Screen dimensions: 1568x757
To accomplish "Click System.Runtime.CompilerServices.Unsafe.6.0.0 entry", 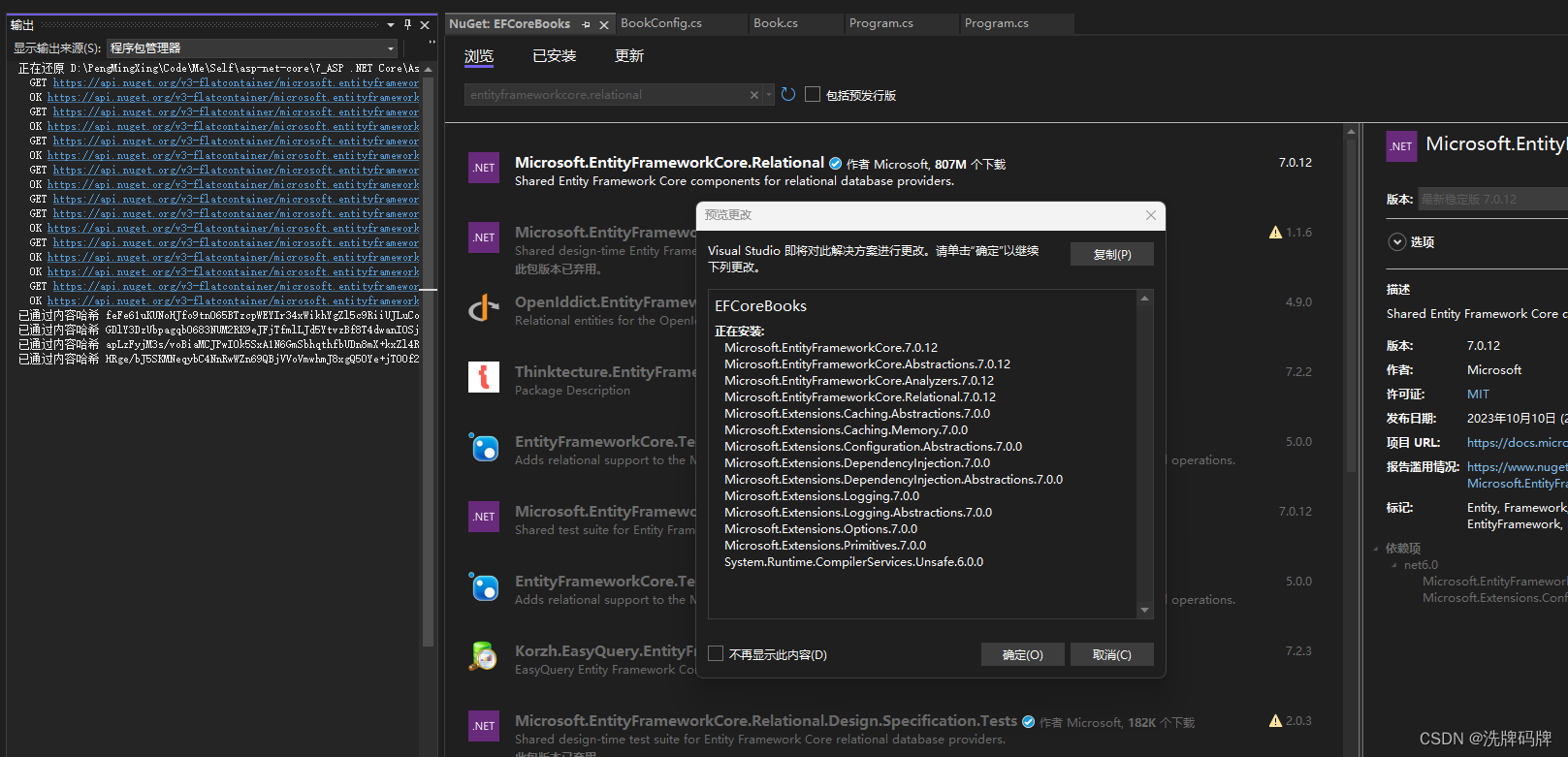I will pyautogui.click(x=853, y=562).
